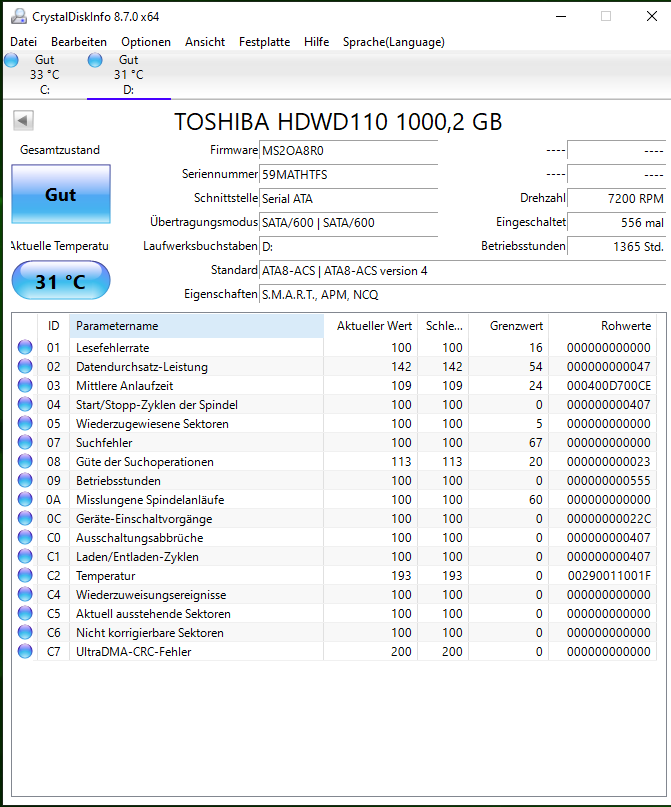Select the UltraDMA-CRC-Fehler parameter name

tap(134, 652)
